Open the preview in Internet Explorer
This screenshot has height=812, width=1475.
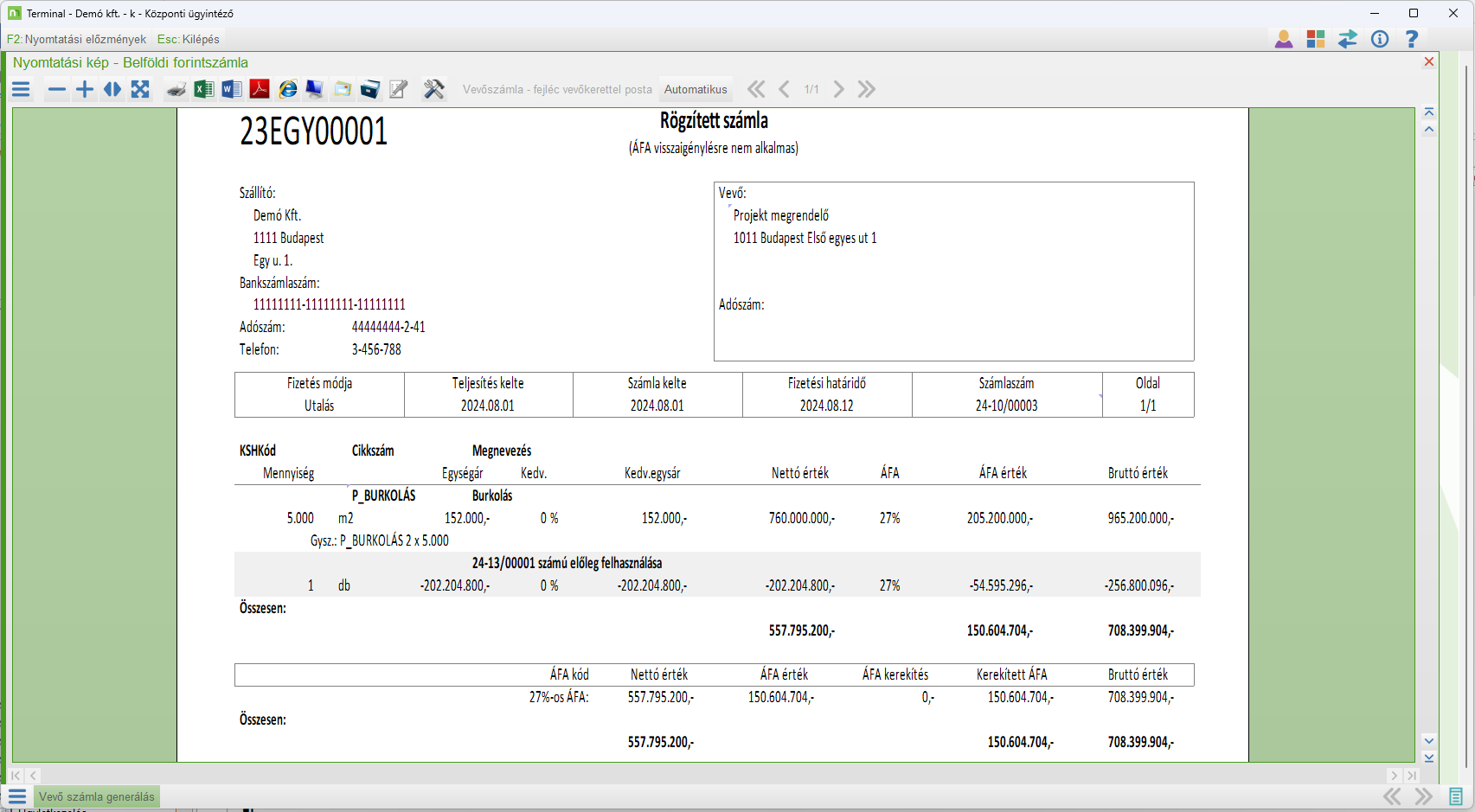[288, 89]
